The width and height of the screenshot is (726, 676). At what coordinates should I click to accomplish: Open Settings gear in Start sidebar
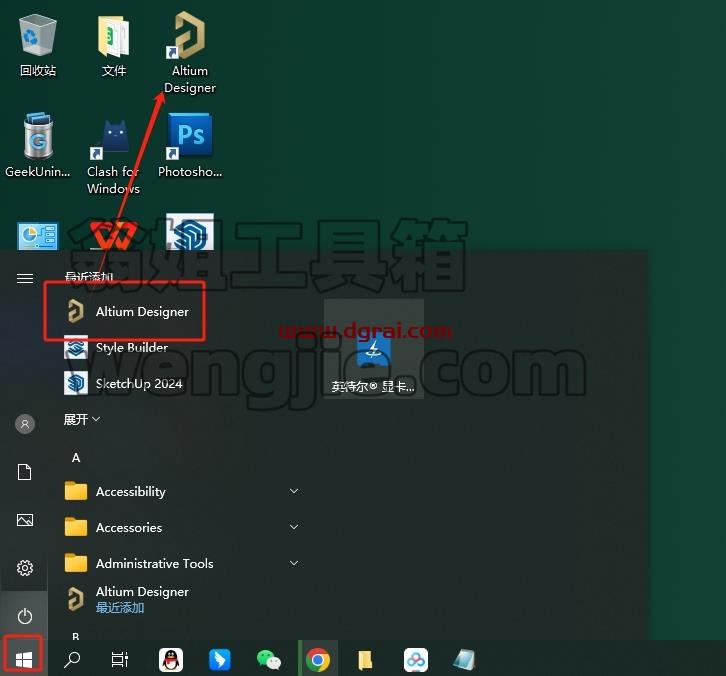click(x=25, y=568)
